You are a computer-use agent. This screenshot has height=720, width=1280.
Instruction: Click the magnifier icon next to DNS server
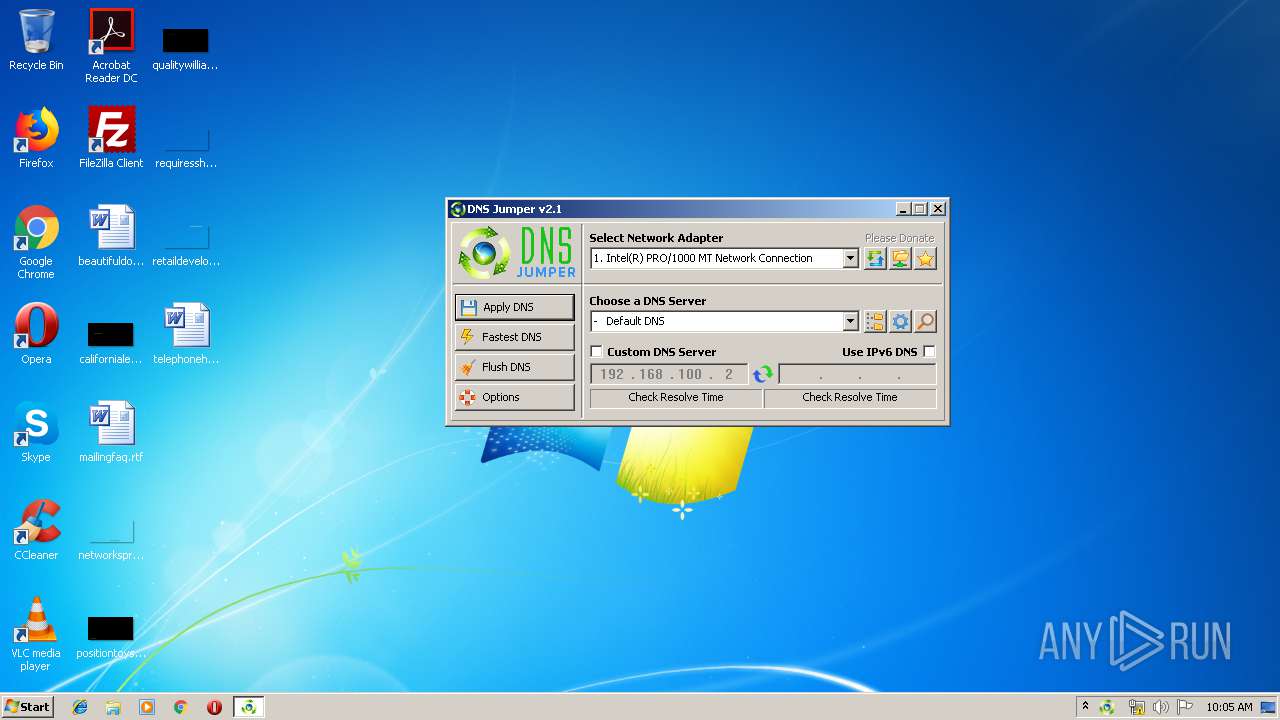925,321
